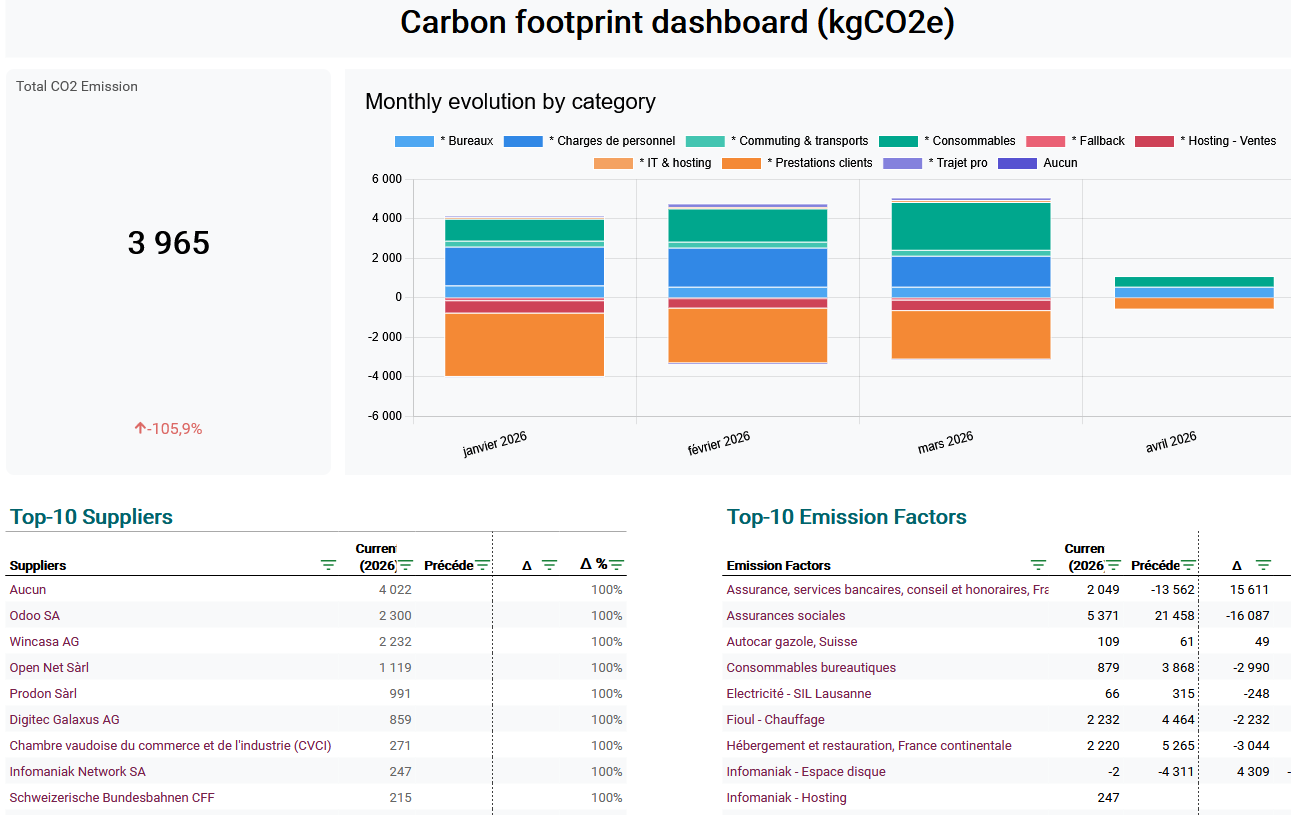Open the Emission Factors column filter icon

click(1038, 565)
